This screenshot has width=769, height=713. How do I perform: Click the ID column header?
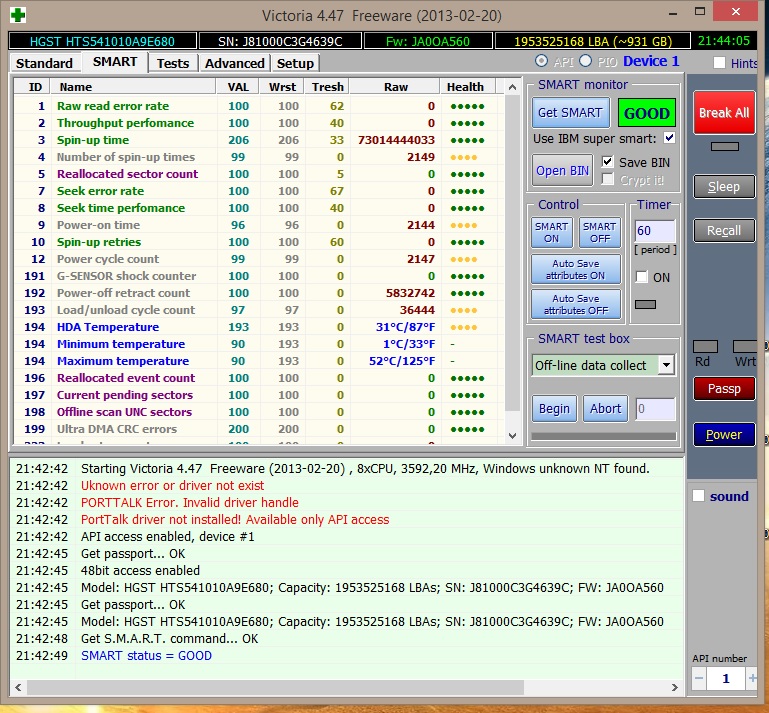point(34,87)
